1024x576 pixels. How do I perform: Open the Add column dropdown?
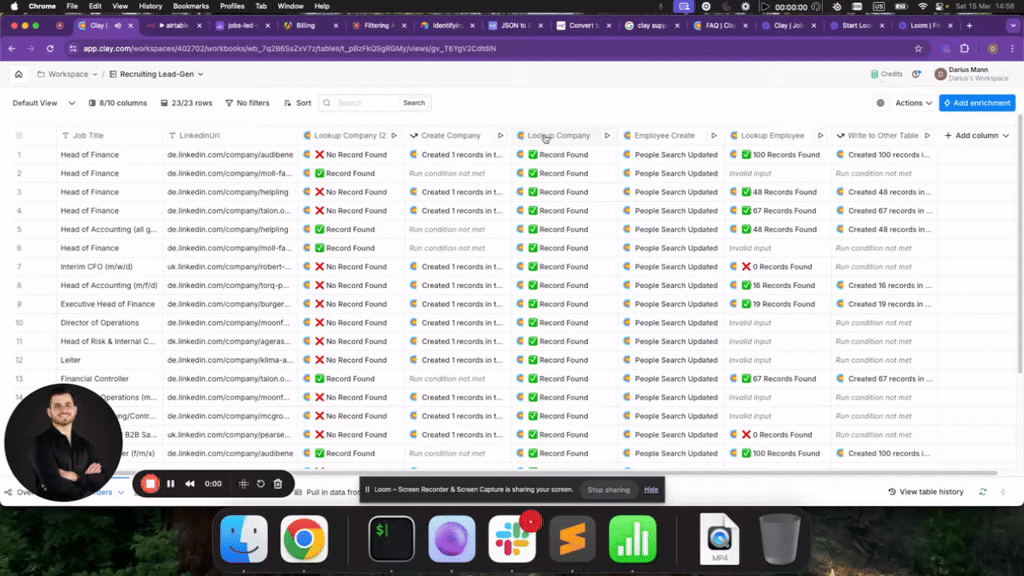click(976, 135)
